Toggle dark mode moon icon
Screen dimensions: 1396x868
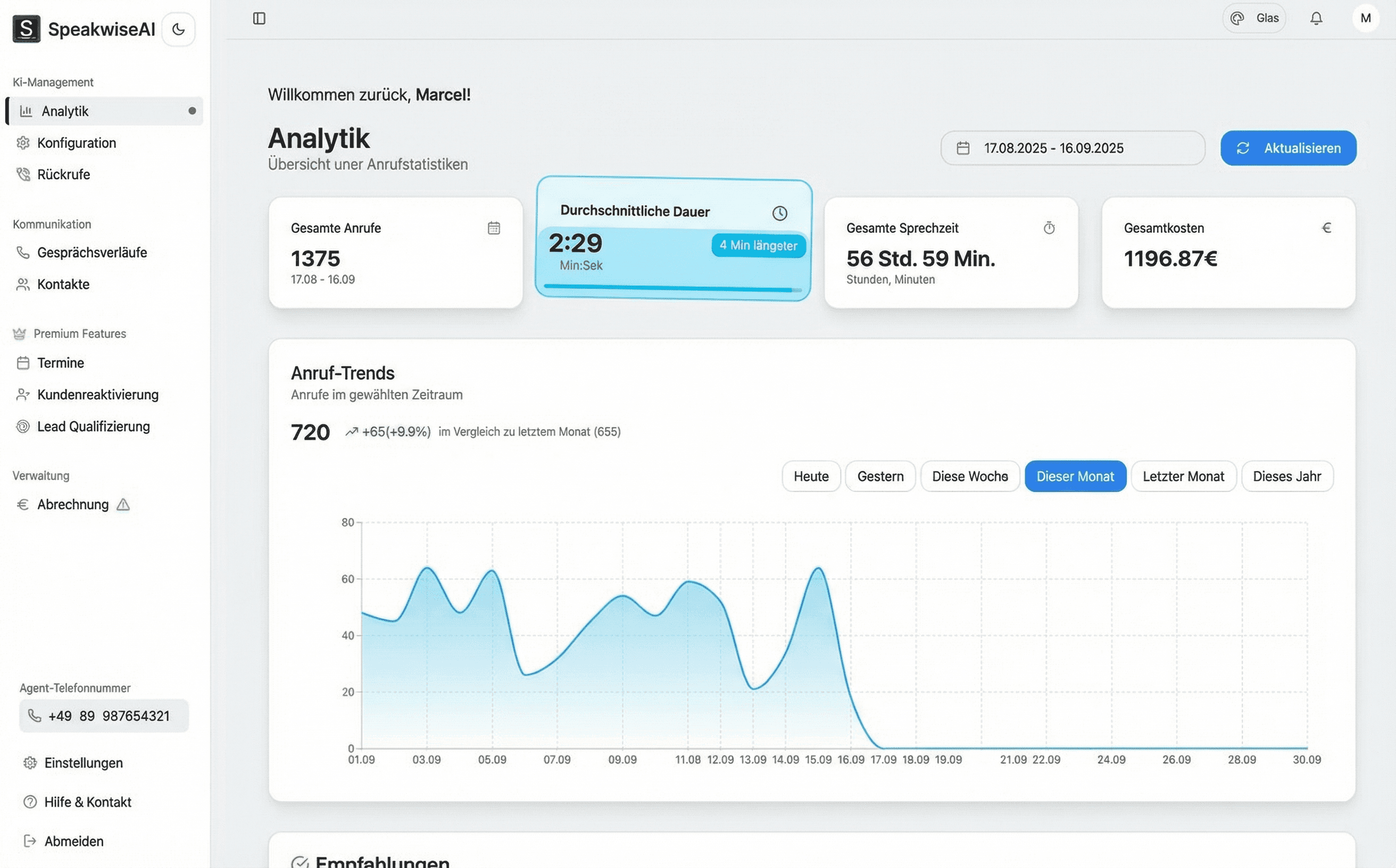pos(178,29)
